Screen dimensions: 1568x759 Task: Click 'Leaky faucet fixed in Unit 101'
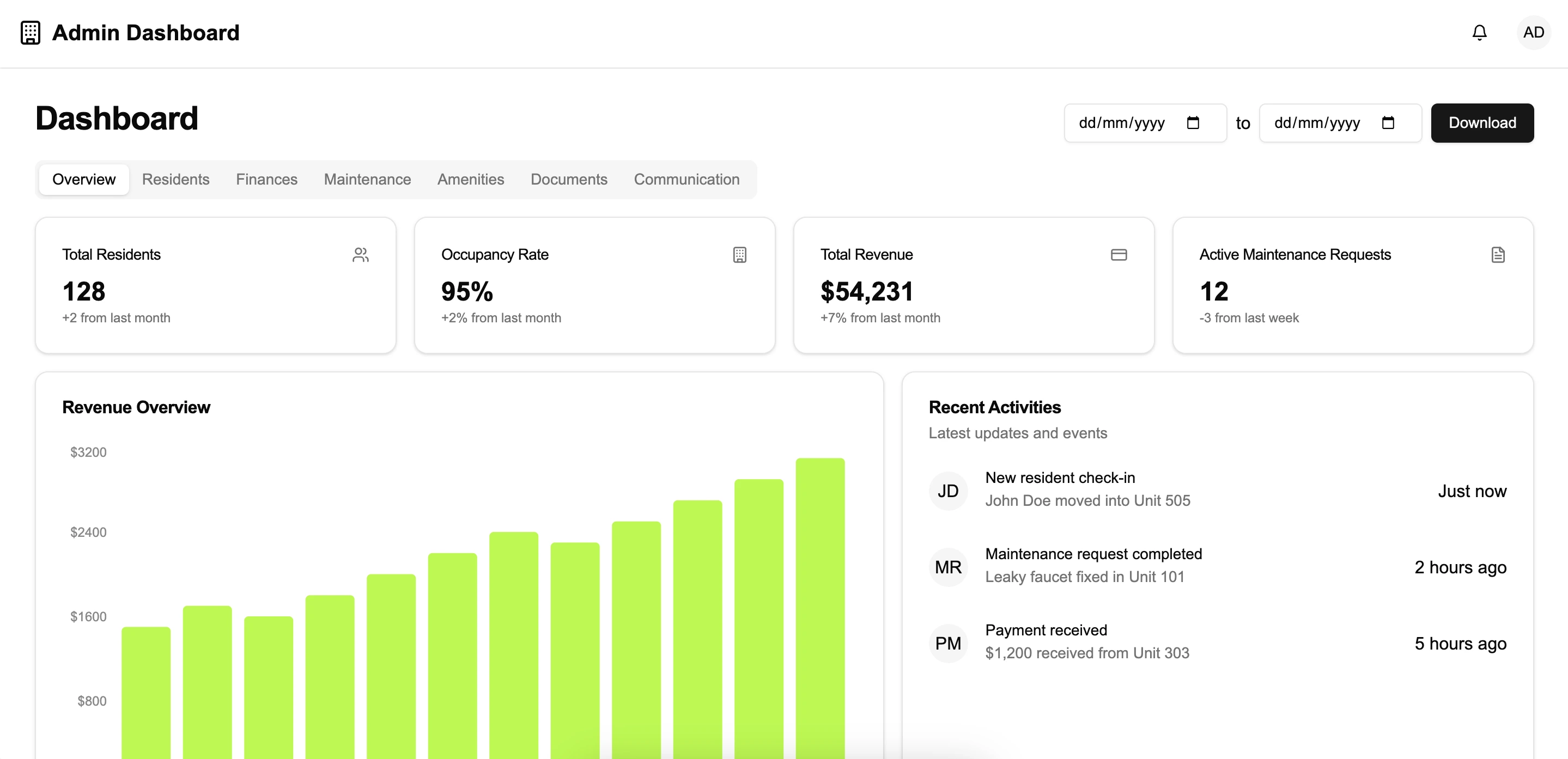pos(1085,577)
